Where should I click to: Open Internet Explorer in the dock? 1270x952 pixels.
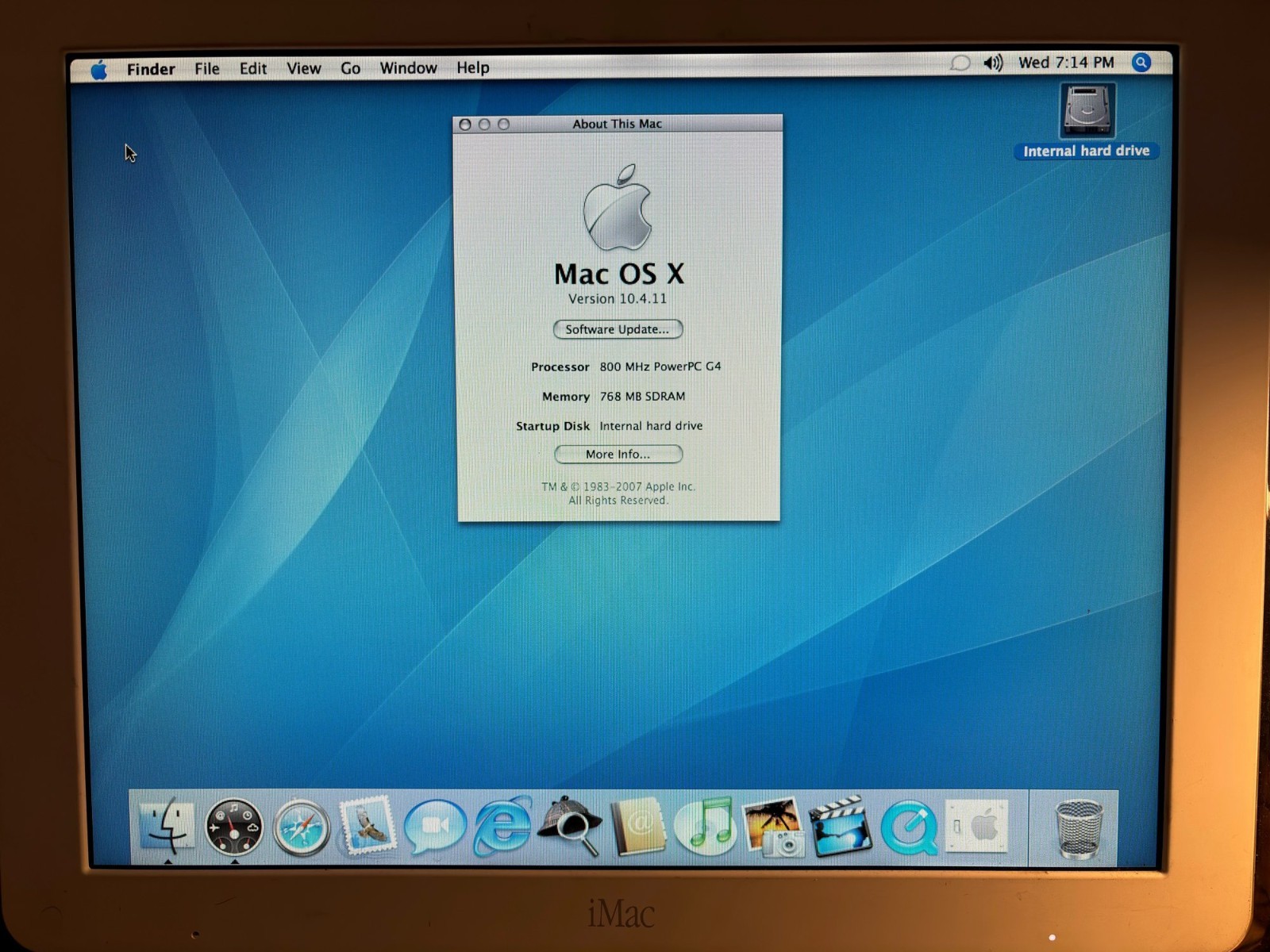pyautogui.click(x=502, y=827)
